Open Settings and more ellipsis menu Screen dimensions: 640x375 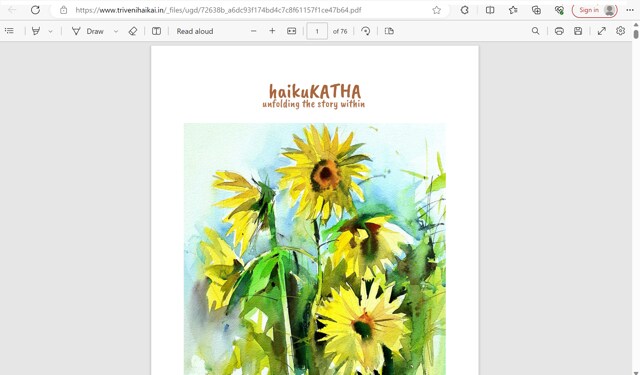[x=630, y=10]
